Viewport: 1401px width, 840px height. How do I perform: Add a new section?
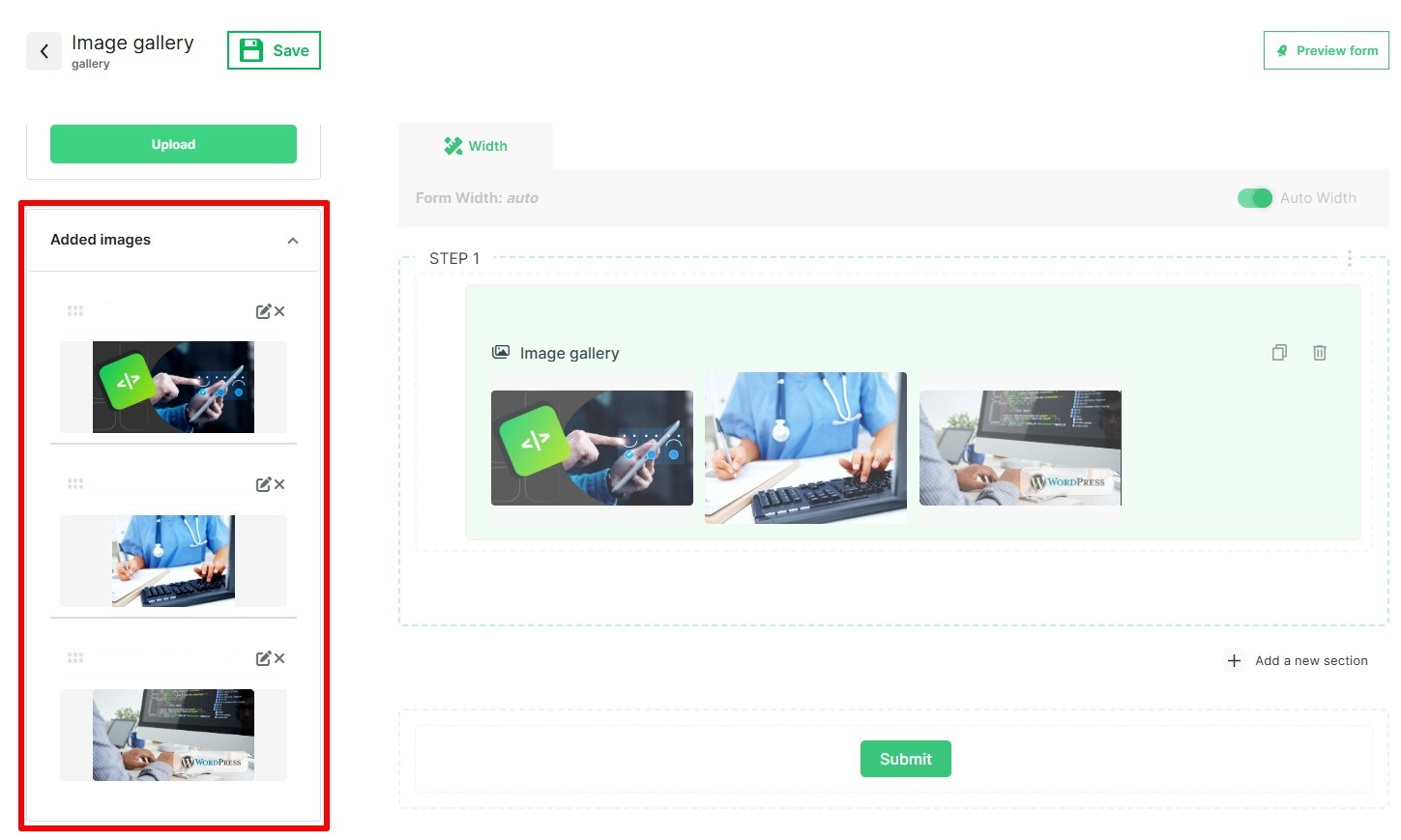click(1298, 660)
